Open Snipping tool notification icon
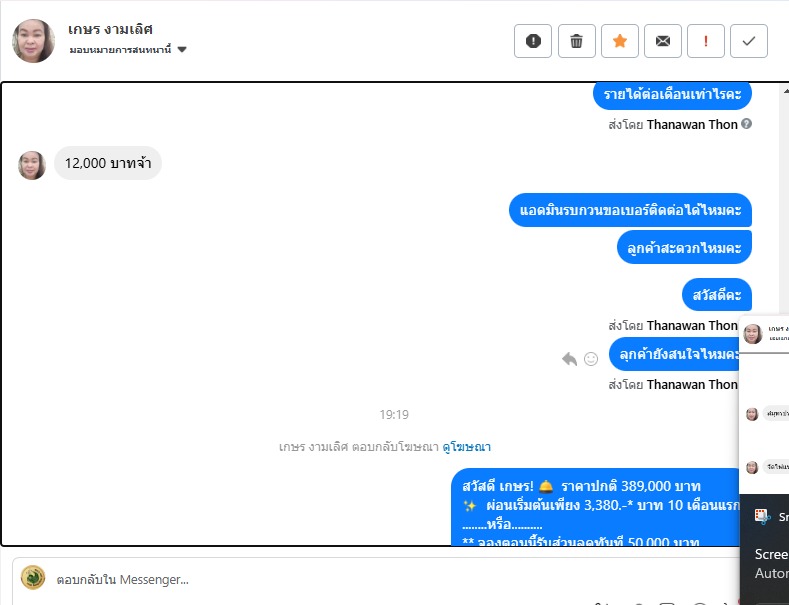This screenshot has width=789, height=605. [x=763, y=516]
